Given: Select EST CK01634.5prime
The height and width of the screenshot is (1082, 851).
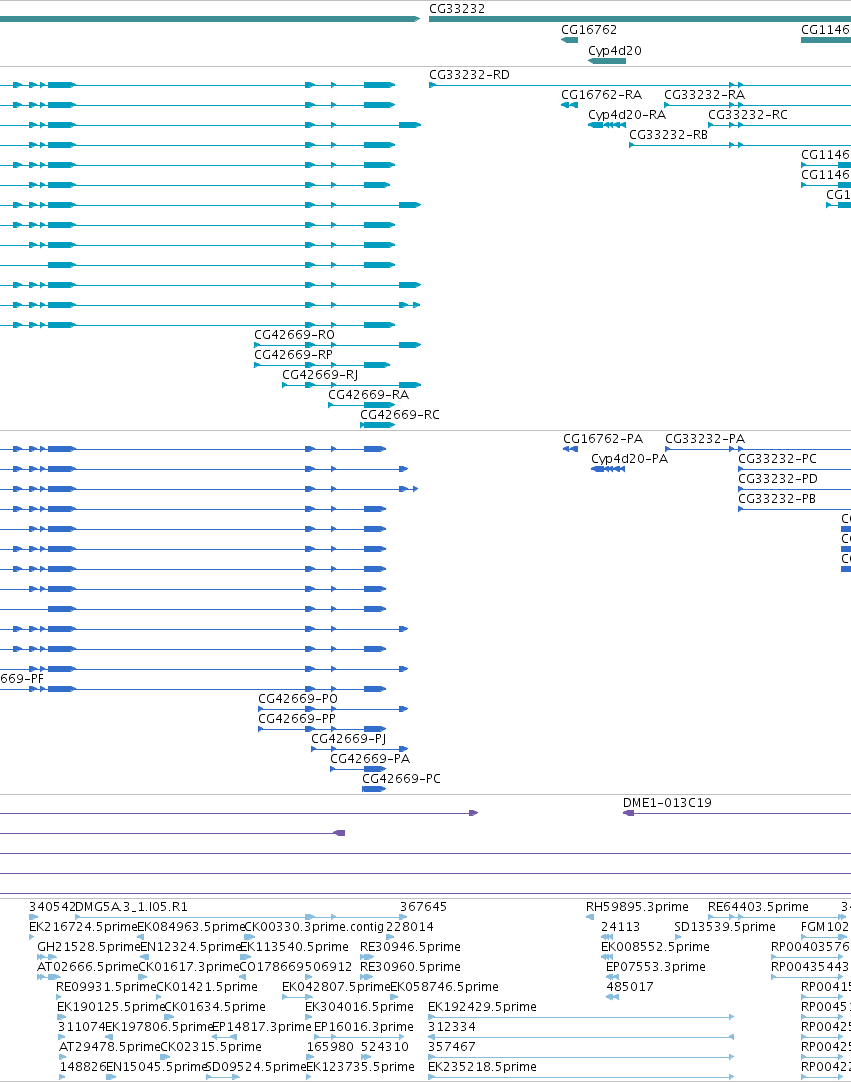Looking at the screenshot, I should click(x=214, y=1007).
